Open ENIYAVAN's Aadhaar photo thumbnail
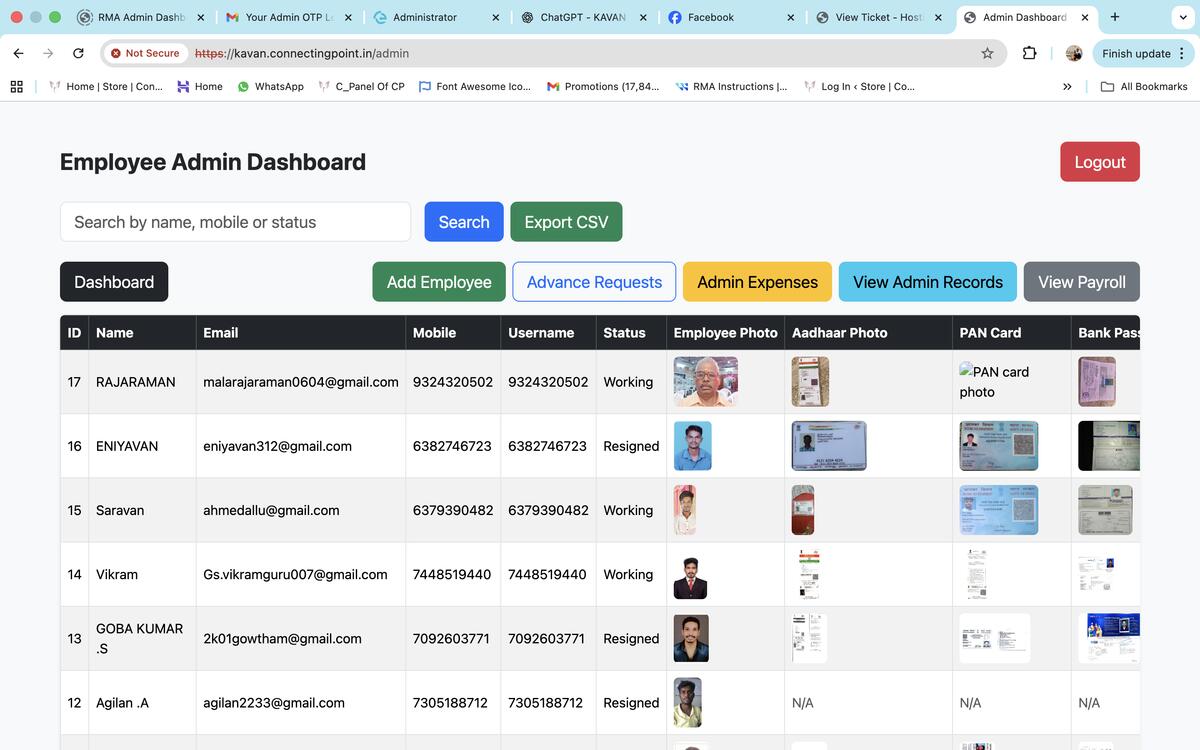Image resolution: width=1200 pixels, height=750 pixels. 828,446
